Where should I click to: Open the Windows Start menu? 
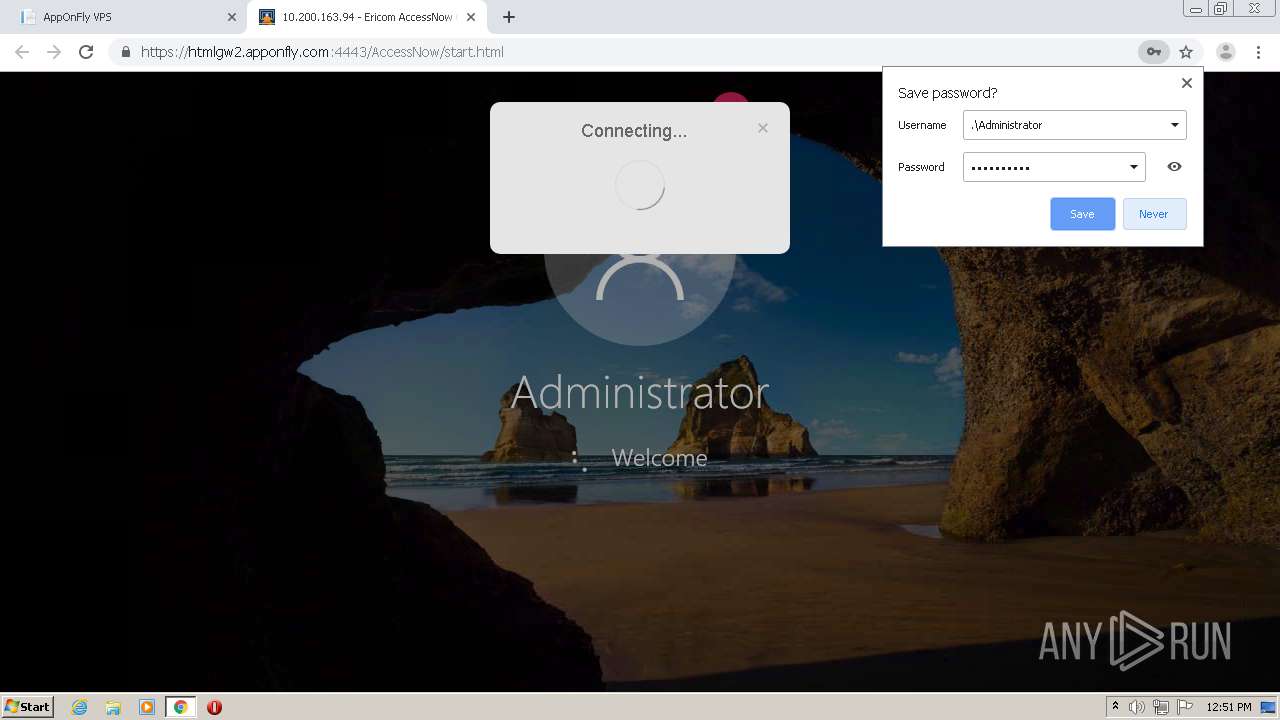click(x=28, y=706)
